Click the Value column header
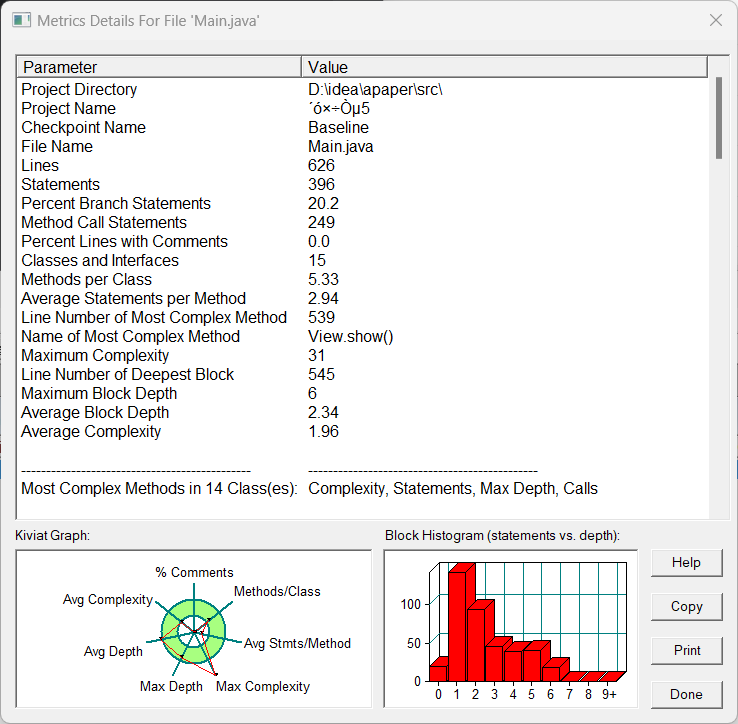738x724 pixels. (x=504, y=67)
